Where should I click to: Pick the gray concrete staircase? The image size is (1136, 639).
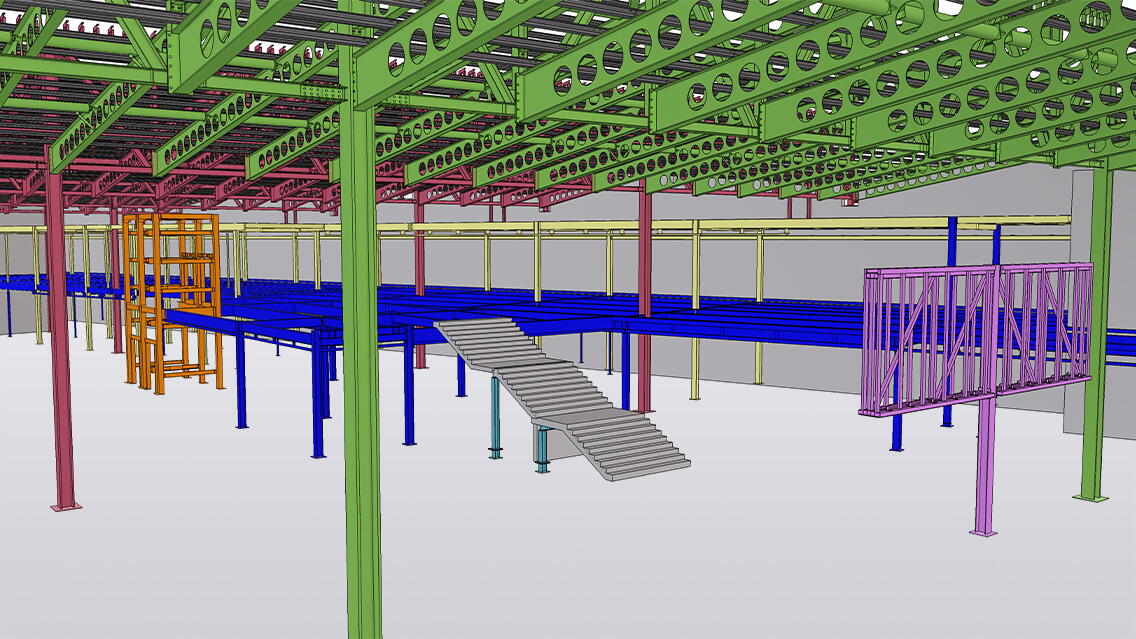[563, 399]
